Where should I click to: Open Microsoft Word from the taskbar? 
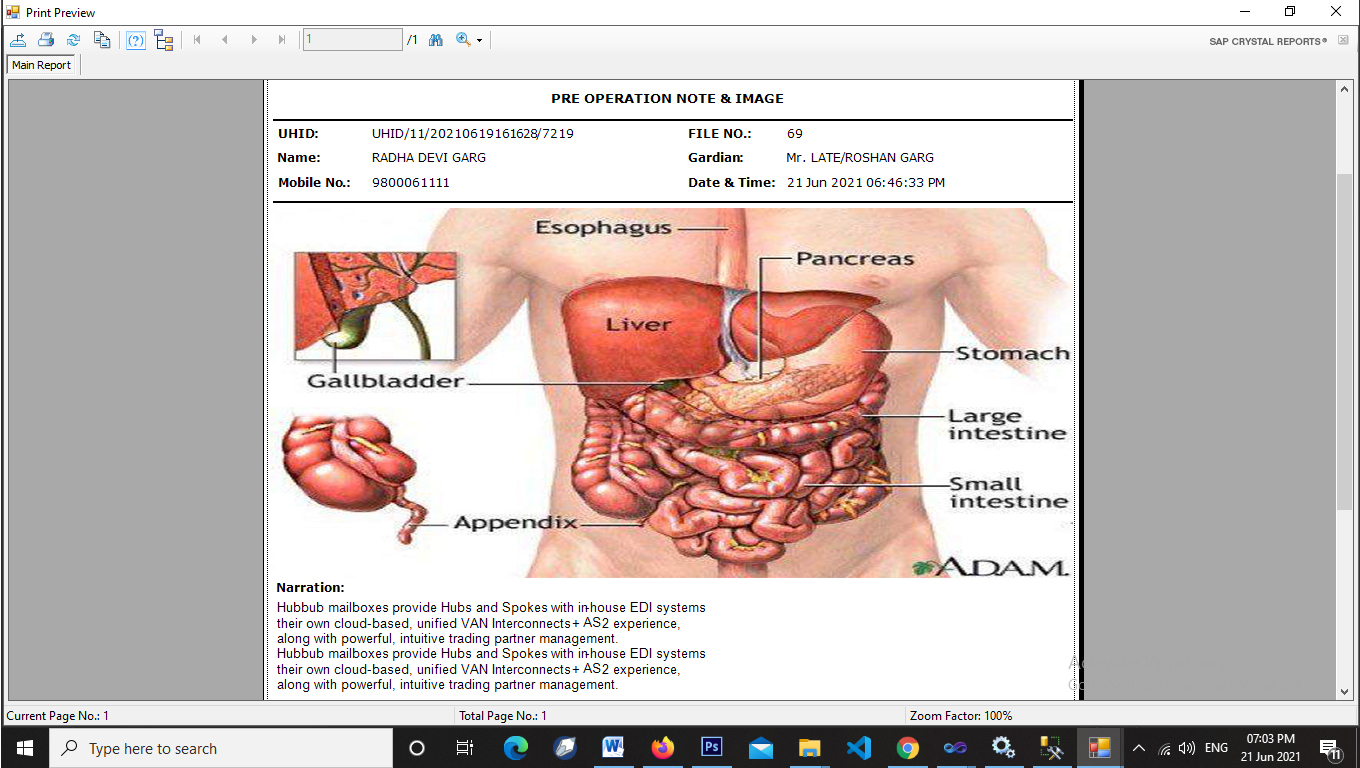point(613,748)
